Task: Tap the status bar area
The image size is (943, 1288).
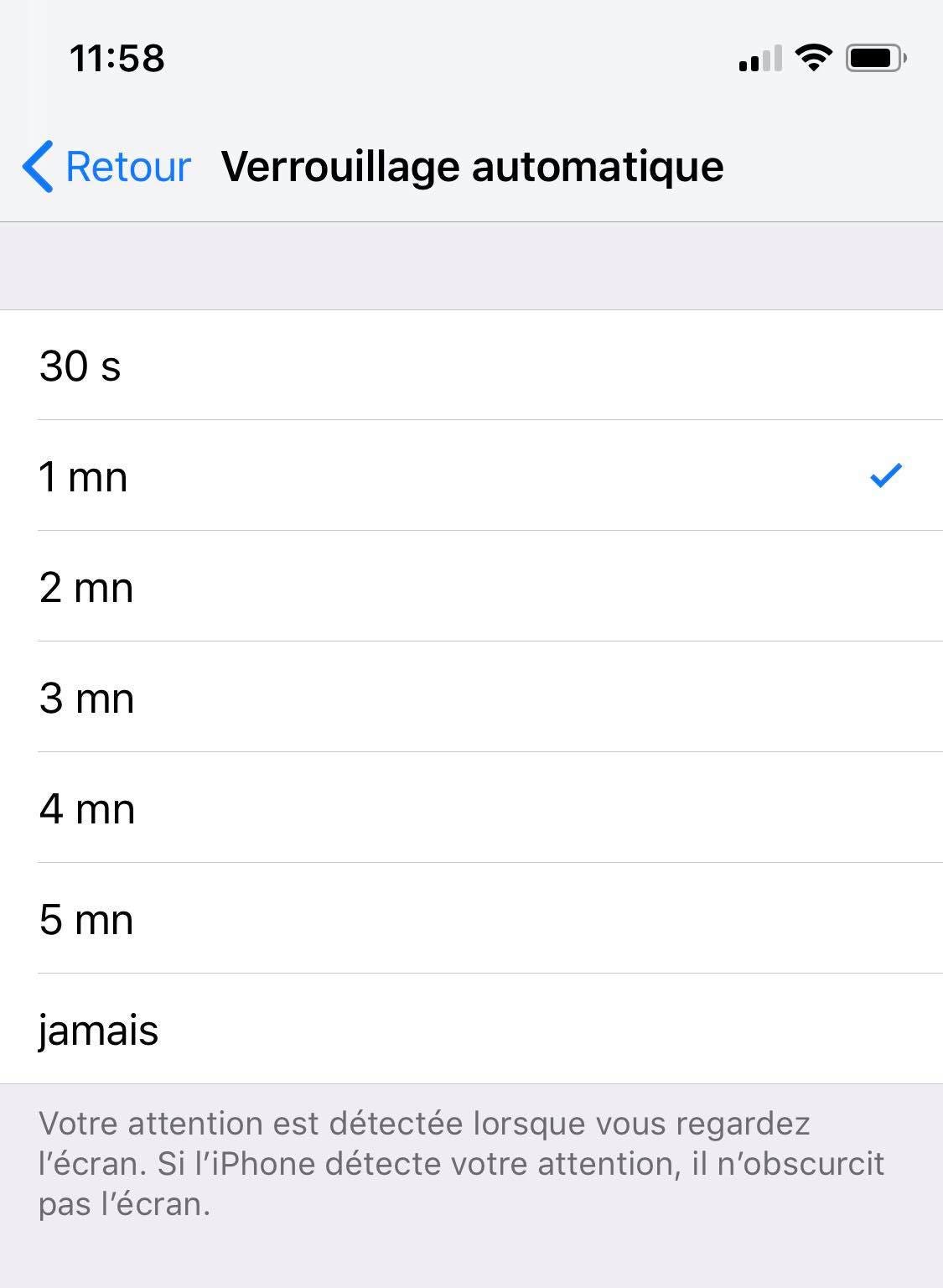Action: coord(471,55)
